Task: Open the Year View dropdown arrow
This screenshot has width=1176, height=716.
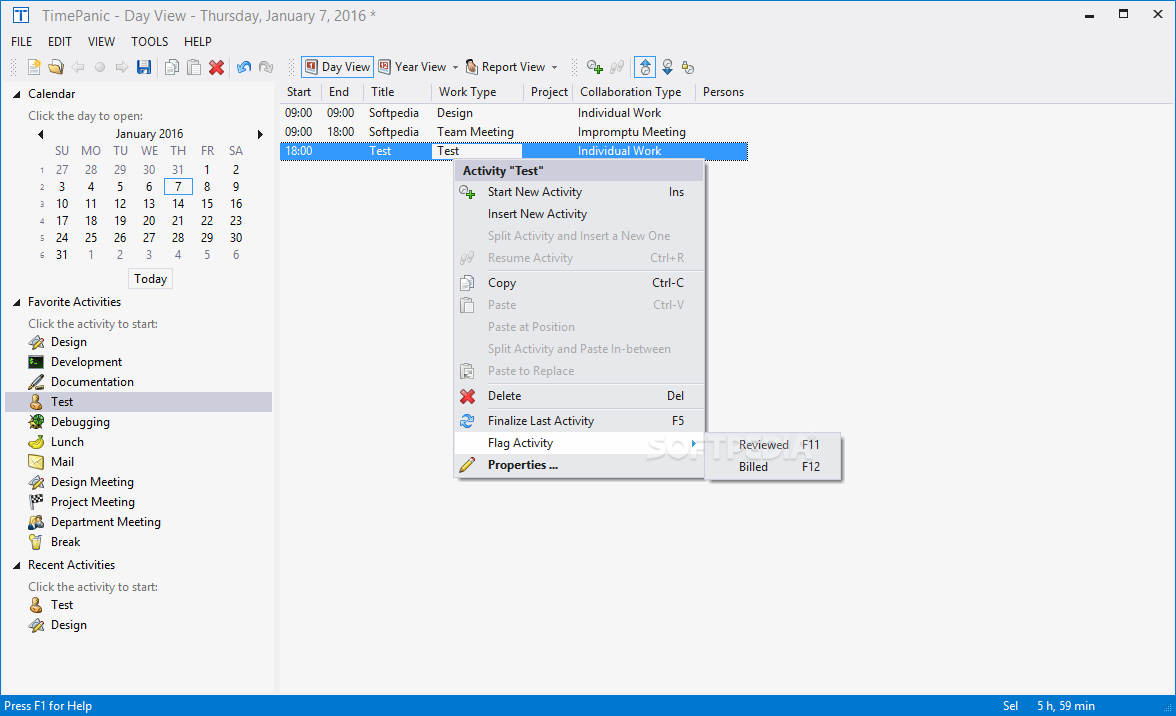Action: click(455, 67)
